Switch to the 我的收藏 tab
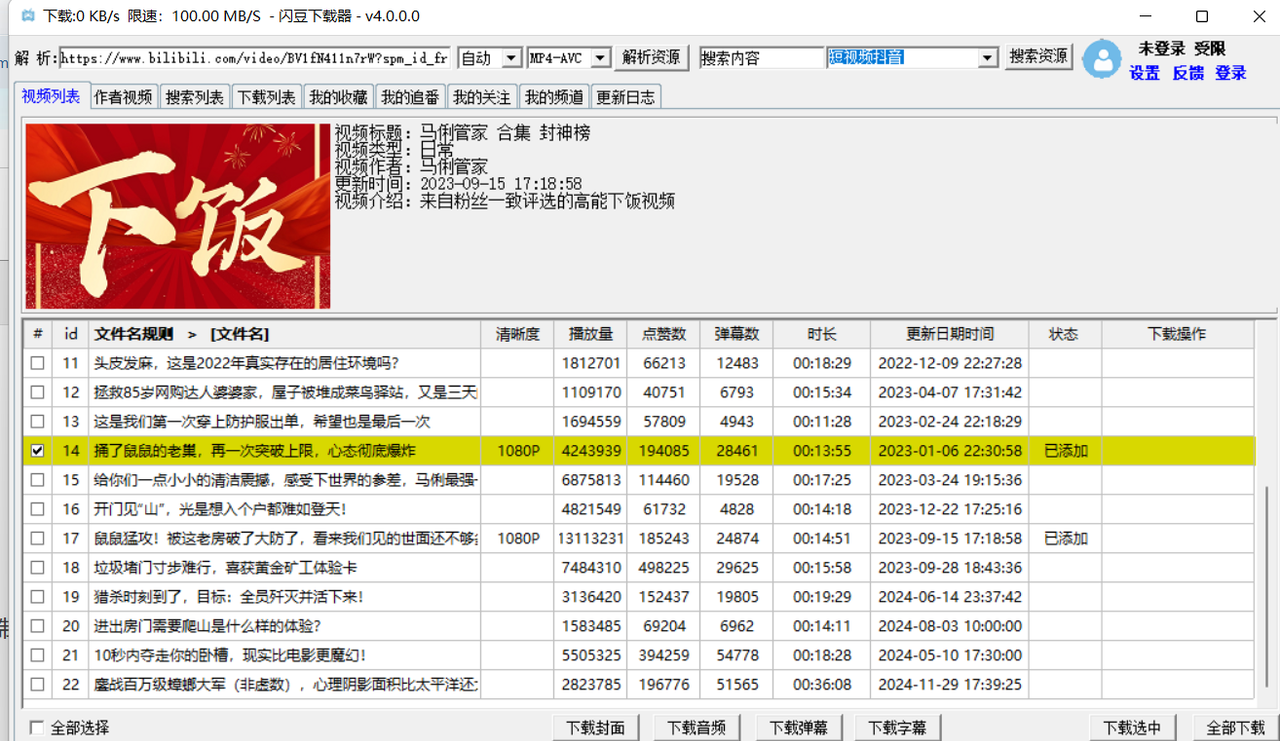The width and height of the screenshot is (1280, 741). coord(338,96)
